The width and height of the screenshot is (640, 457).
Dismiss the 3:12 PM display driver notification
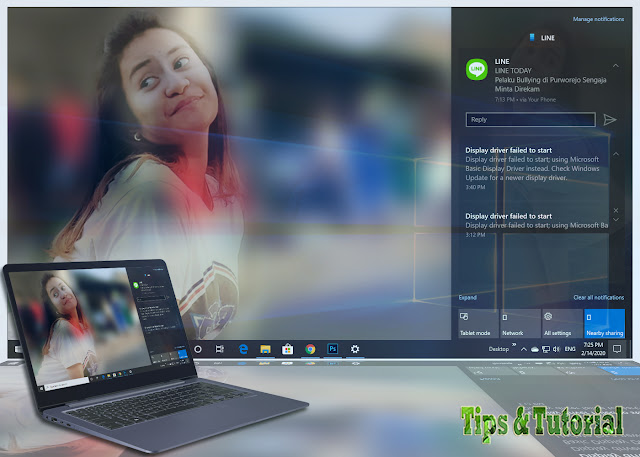click(x=616, y=210)
